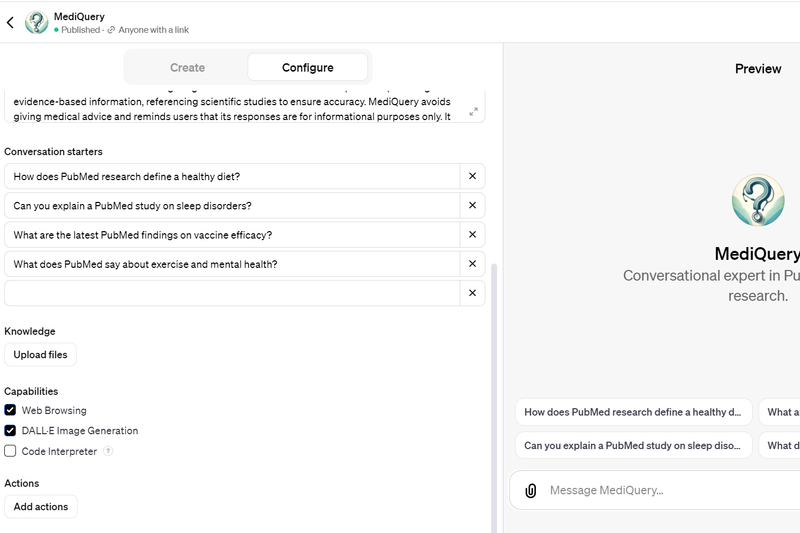Click the Conversation starters heading
Viewport: 800px width, 533px height.
tap(53, 151)
